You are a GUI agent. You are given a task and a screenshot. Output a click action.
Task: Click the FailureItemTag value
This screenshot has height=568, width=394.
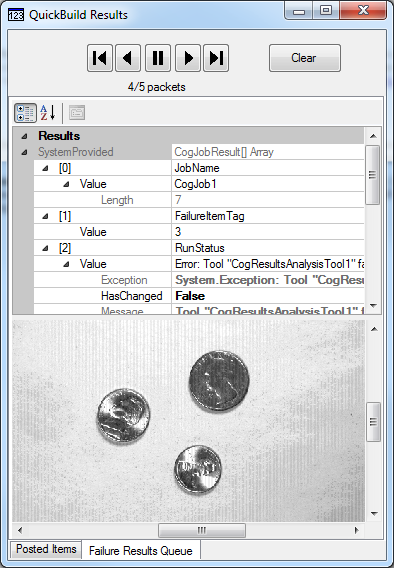[x=268, y=216]
